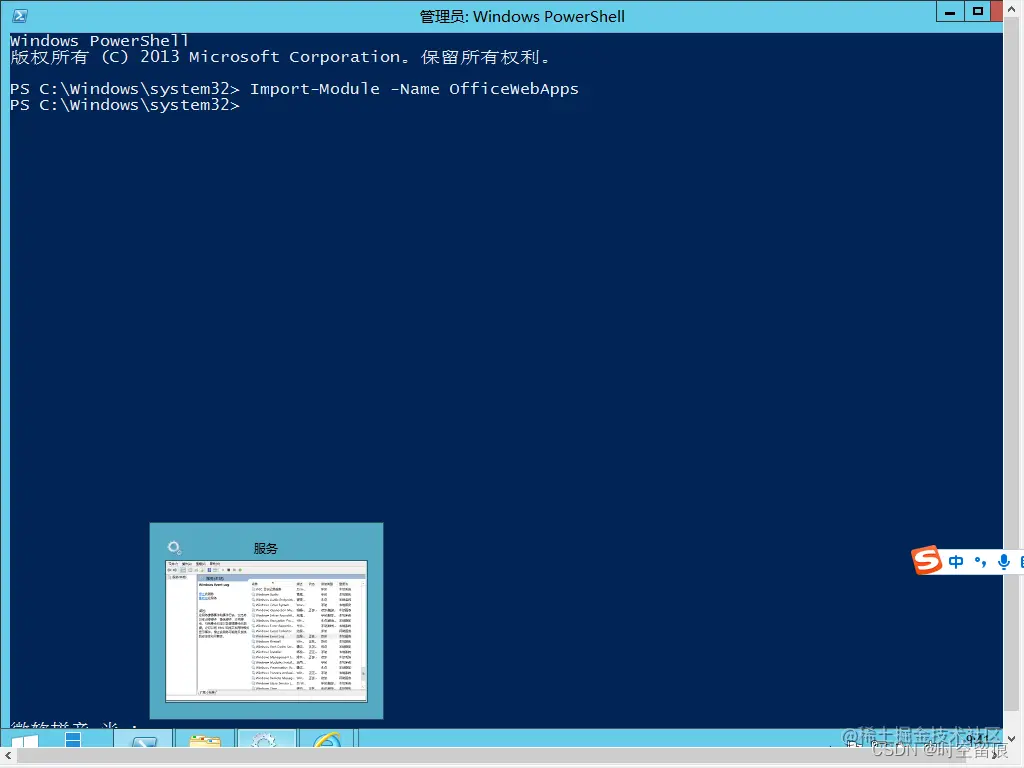The height and width of the screenshot is (768, 1024).
Task: Click the vertical scrollbar down arrow
Action: (x=1012, y=739)
